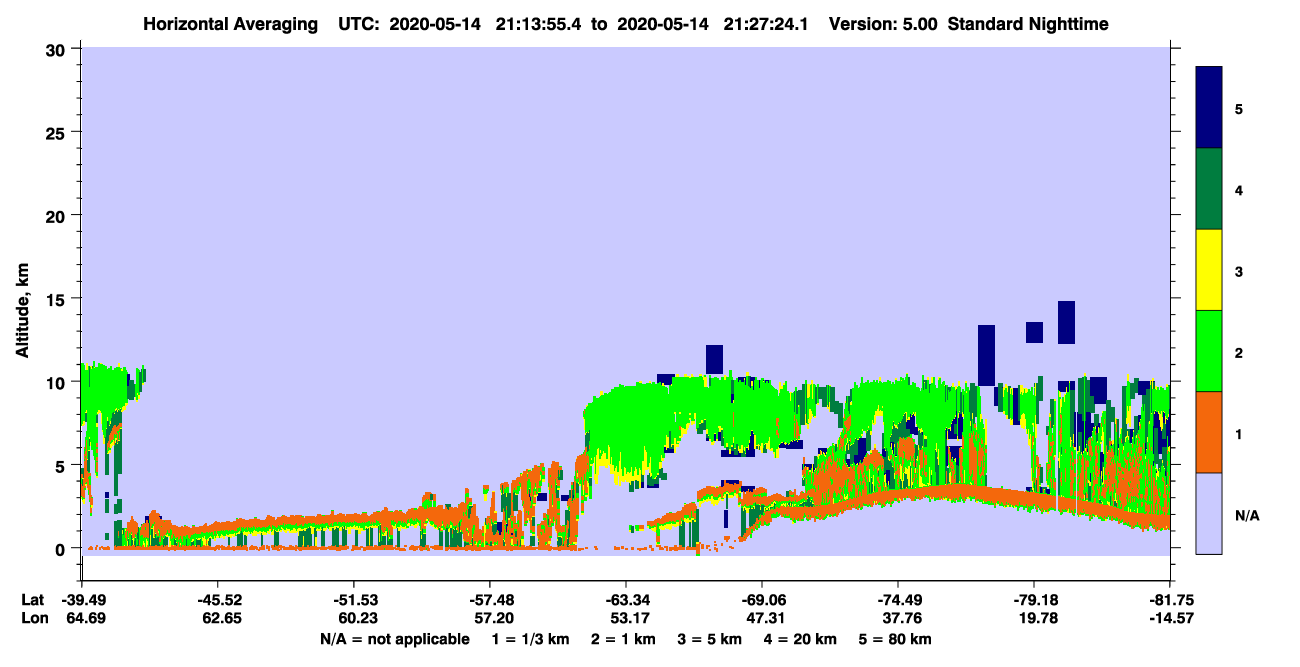The image size is (1300, 667).
Task: Click the y-axis tick label 0
Action: [62, 548]
